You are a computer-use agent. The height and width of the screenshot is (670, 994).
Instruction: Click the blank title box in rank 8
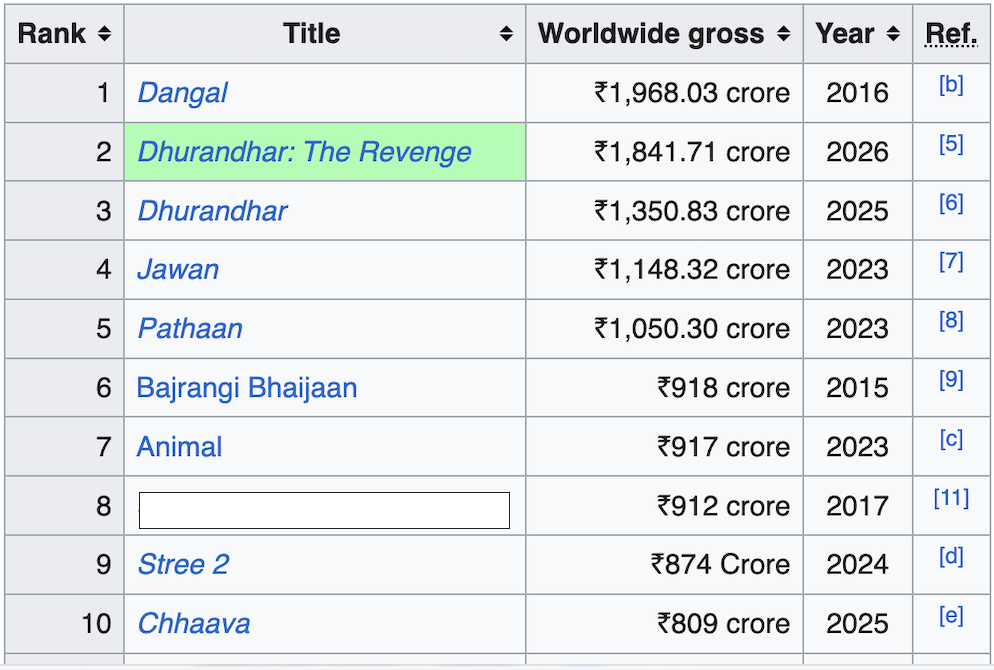click(x=324, y=510)
